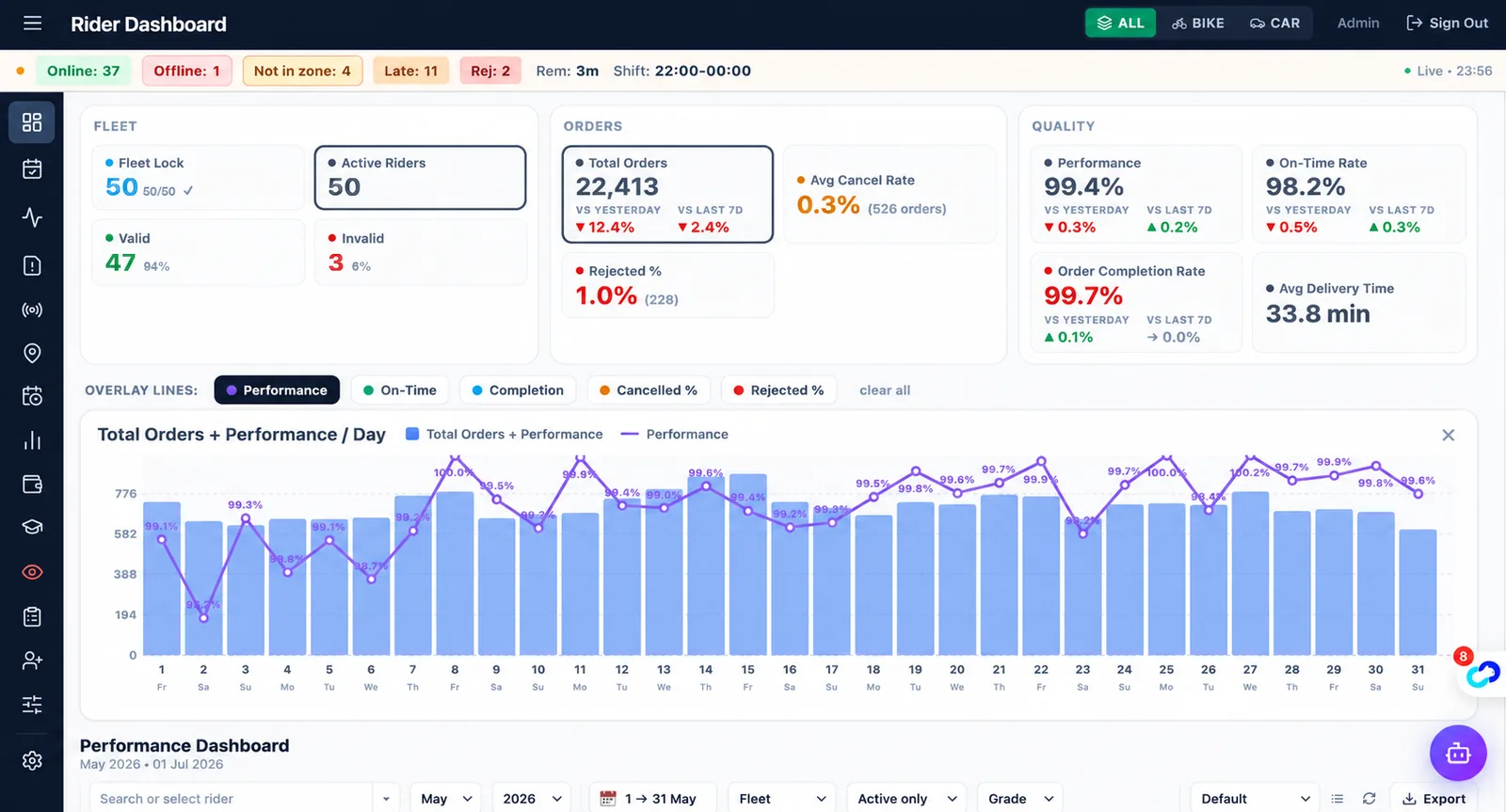Image resolution: width=1506 pixels, height=812 pixels.
Task: Open the Default sort dropdown
Action: (1256, 799)
